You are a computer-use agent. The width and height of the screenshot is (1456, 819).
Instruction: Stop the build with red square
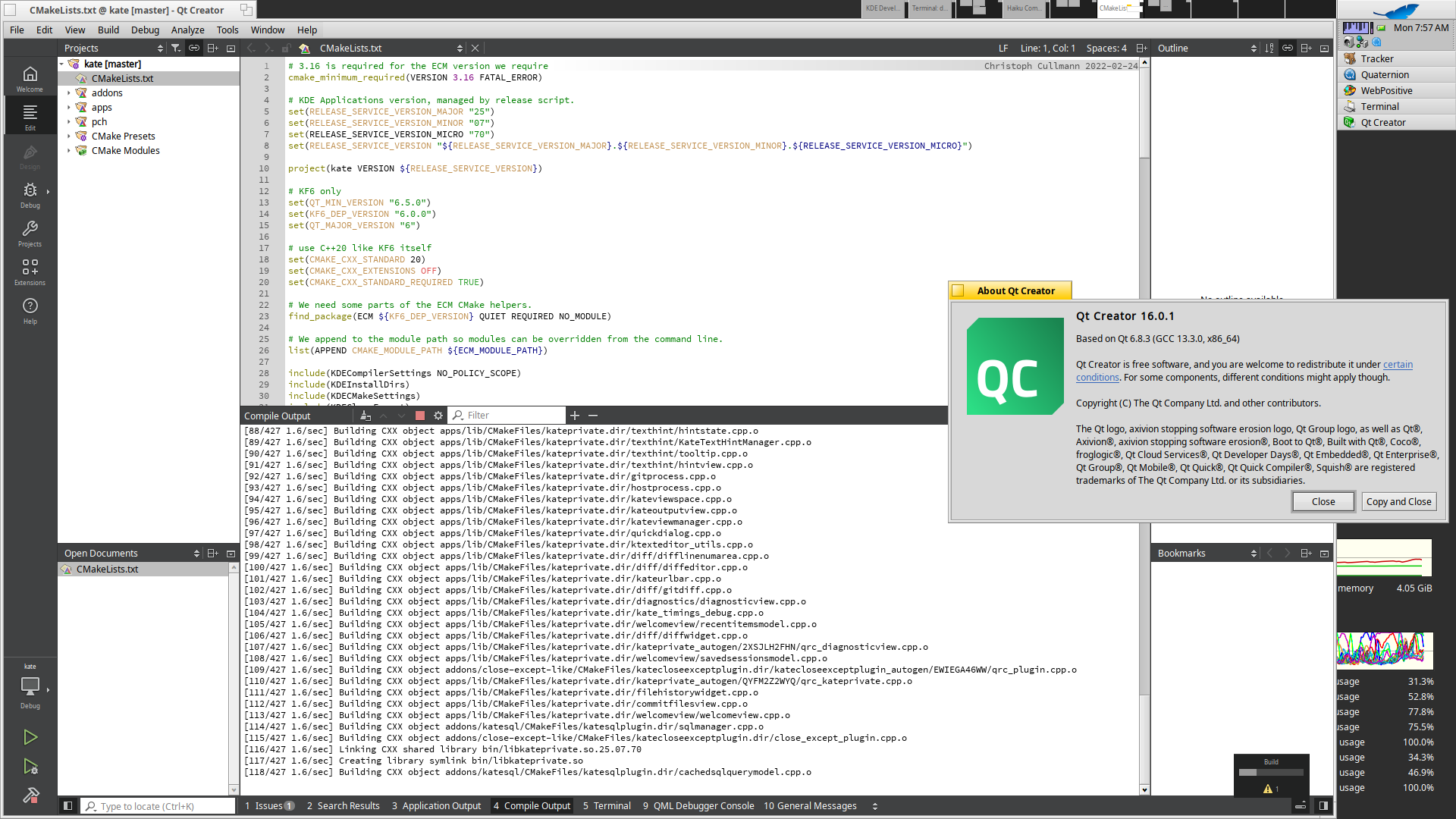click(420, 416)
